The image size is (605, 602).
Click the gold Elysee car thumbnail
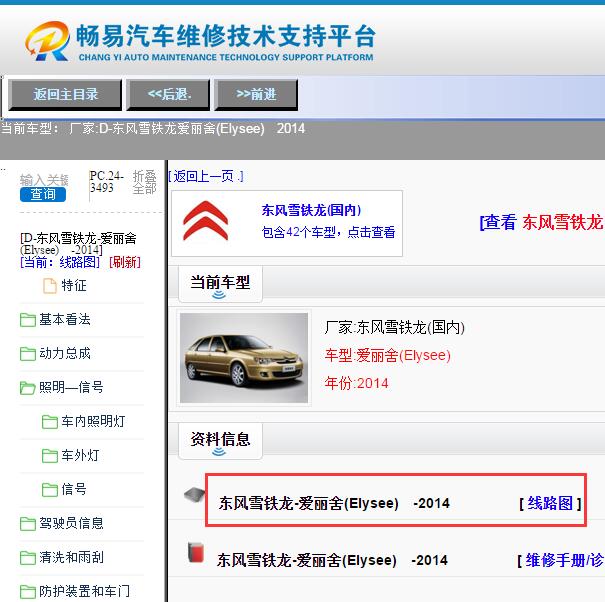pyautogui.click(x=244, y=358)
